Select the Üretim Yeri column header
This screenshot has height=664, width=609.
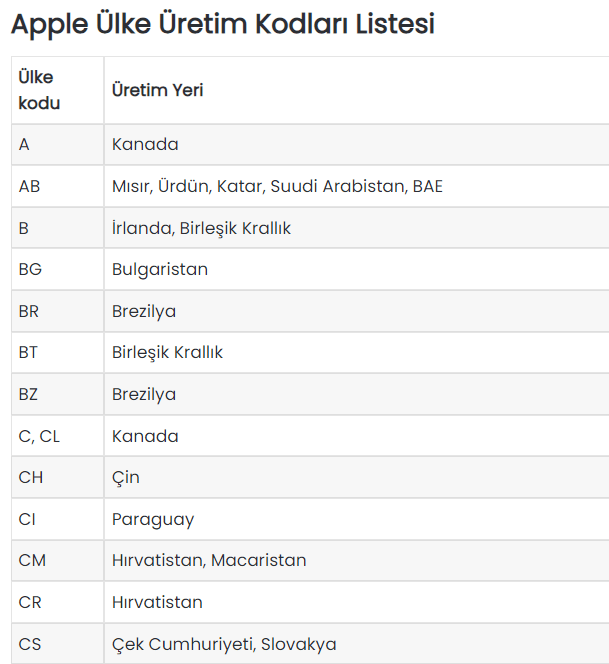pyautogui.click(x=357, y=90)
